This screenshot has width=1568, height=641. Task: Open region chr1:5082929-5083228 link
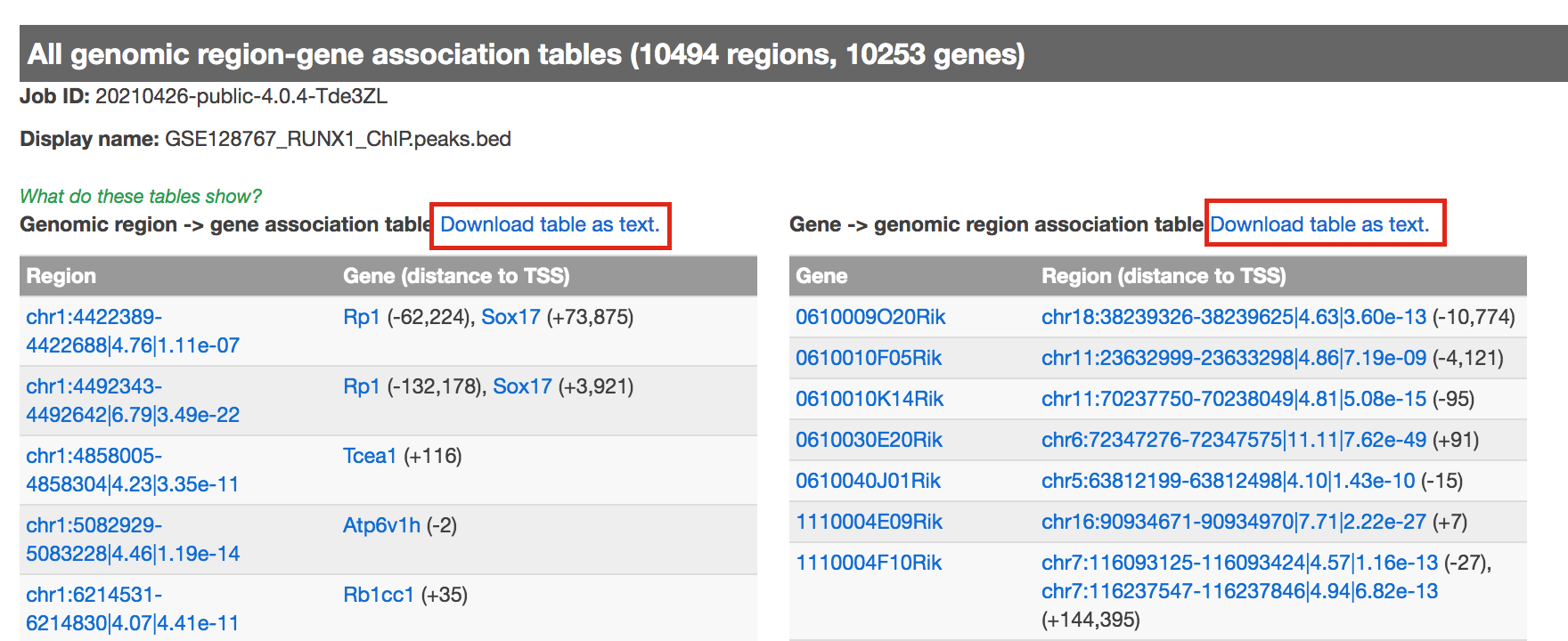tap(133, 540)
